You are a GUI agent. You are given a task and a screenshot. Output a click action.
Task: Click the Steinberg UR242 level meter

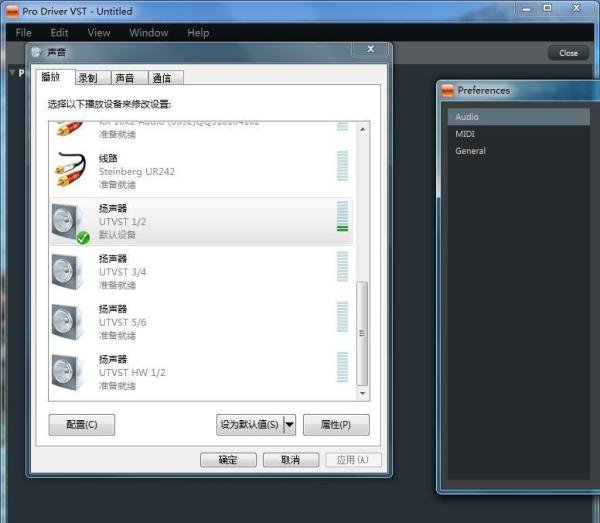342,166
